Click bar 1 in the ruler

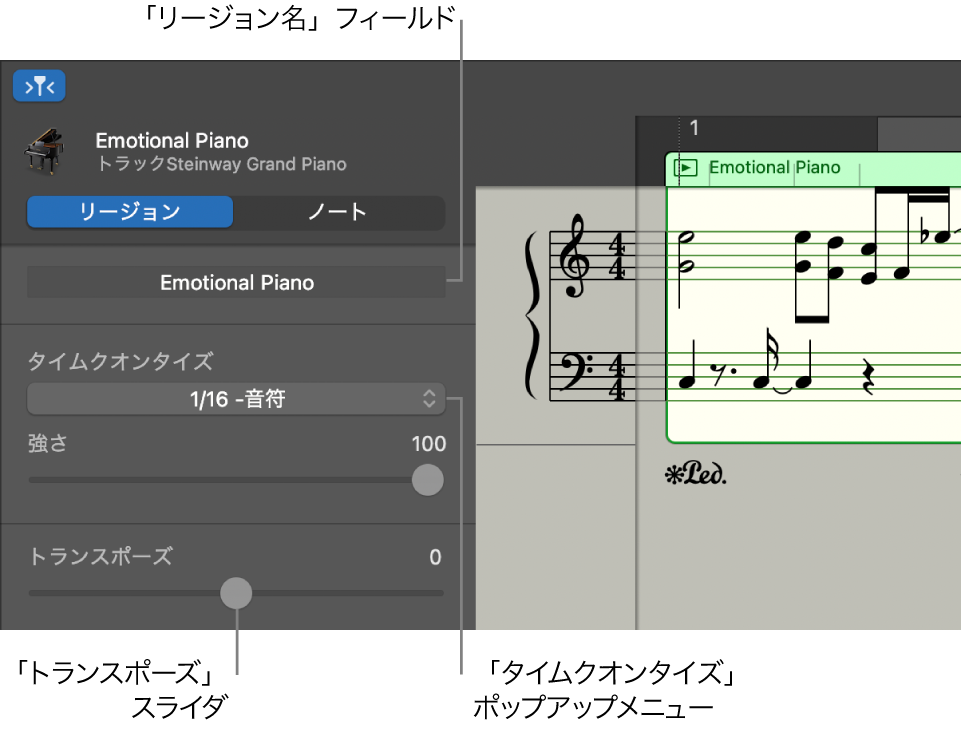[x=694, y=128]
